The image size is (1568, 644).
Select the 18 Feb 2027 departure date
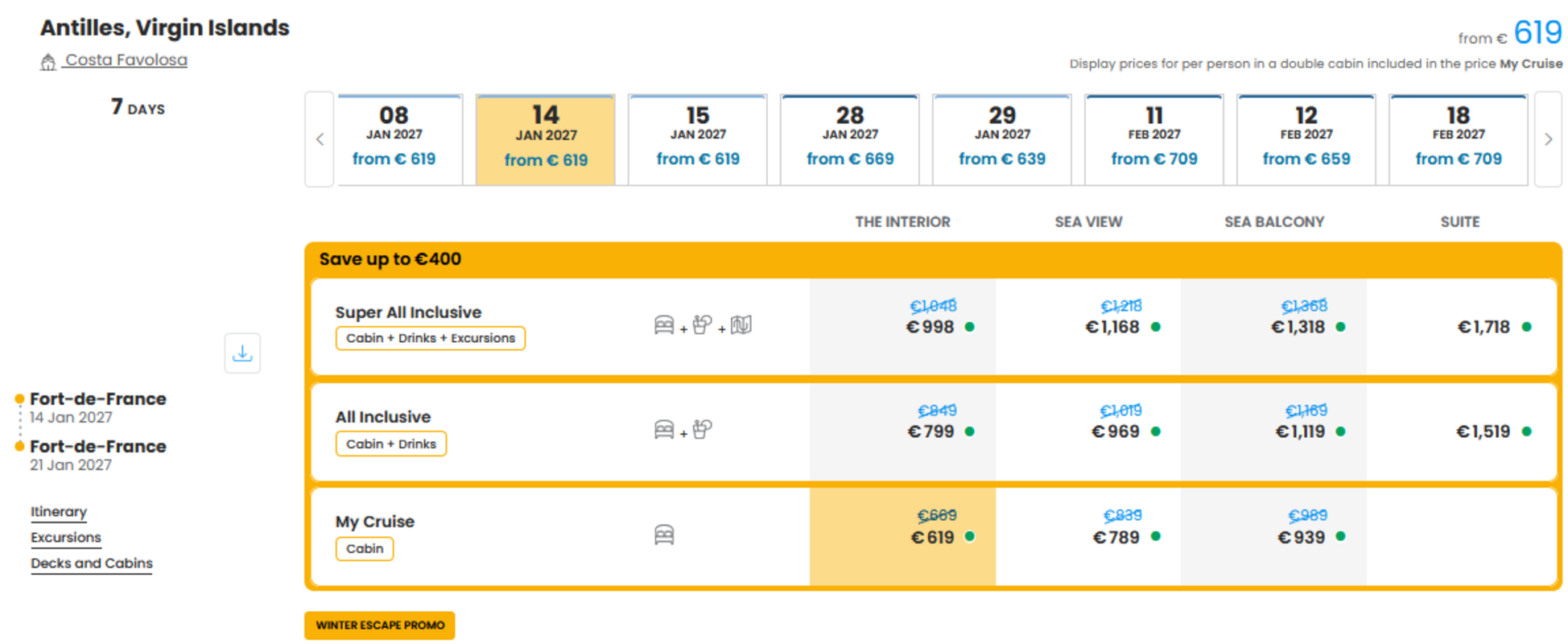coord(1459,139)
